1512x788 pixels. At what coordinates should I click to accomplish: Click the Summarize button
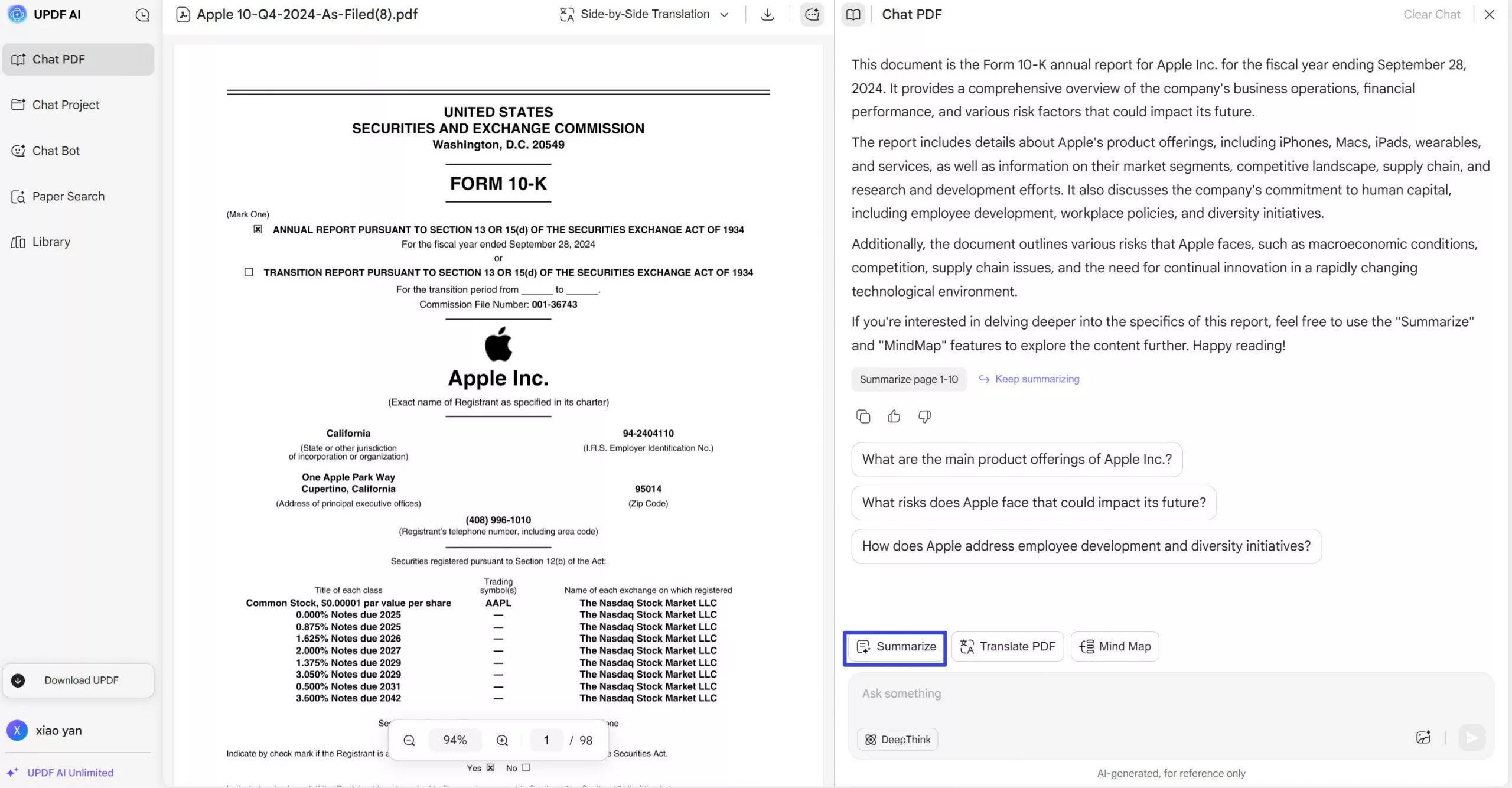click(x=895, y=647)
